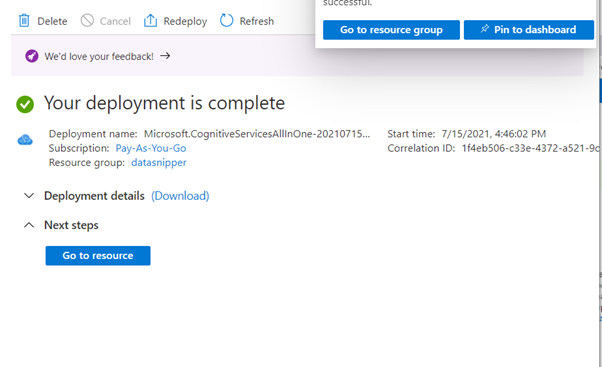
Task: Expand the Deployment details section chevron
Action: (29, 196)
